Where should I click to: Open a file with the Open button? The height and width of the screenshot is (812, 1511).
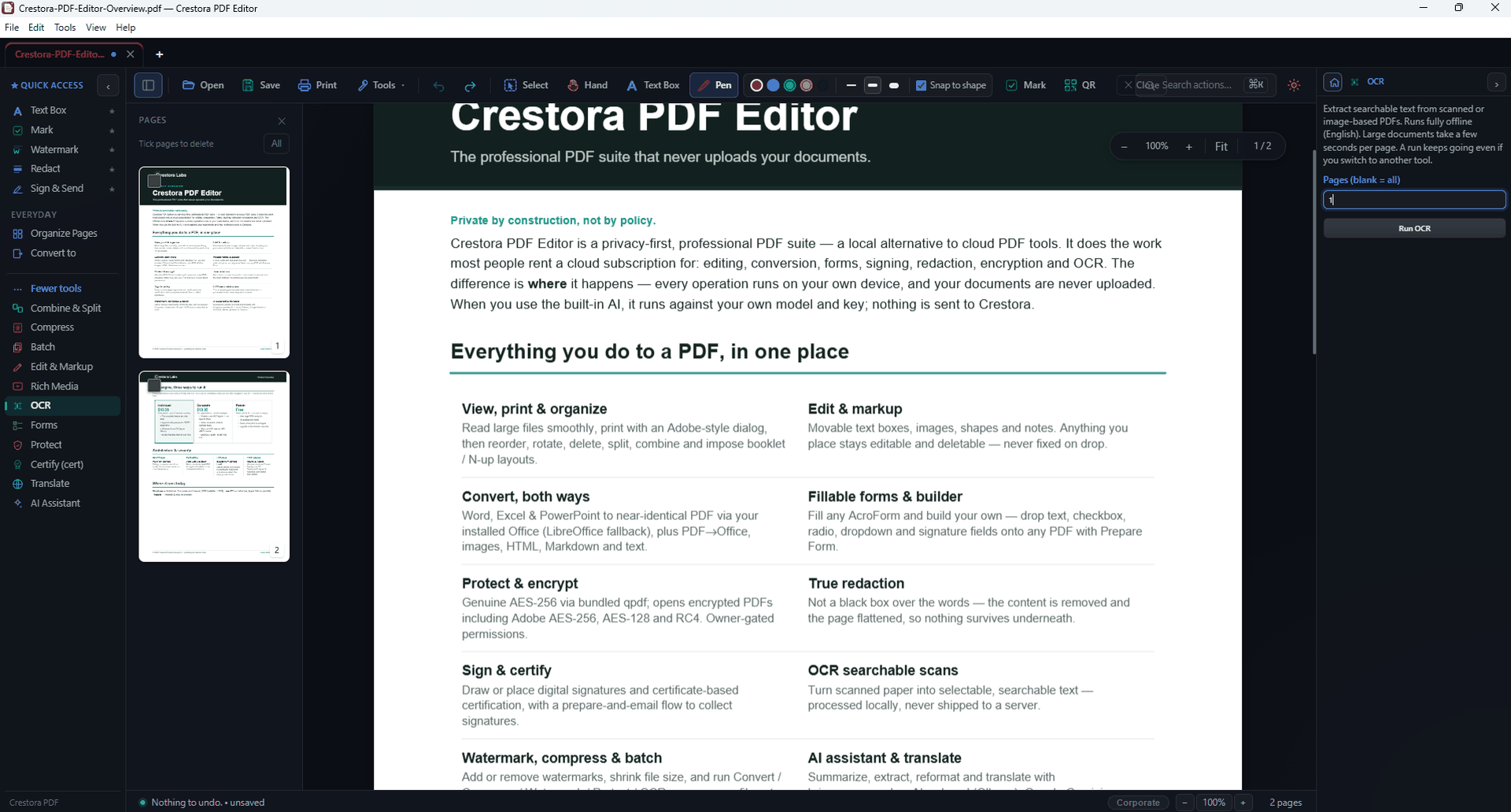(x=203, y=85)
